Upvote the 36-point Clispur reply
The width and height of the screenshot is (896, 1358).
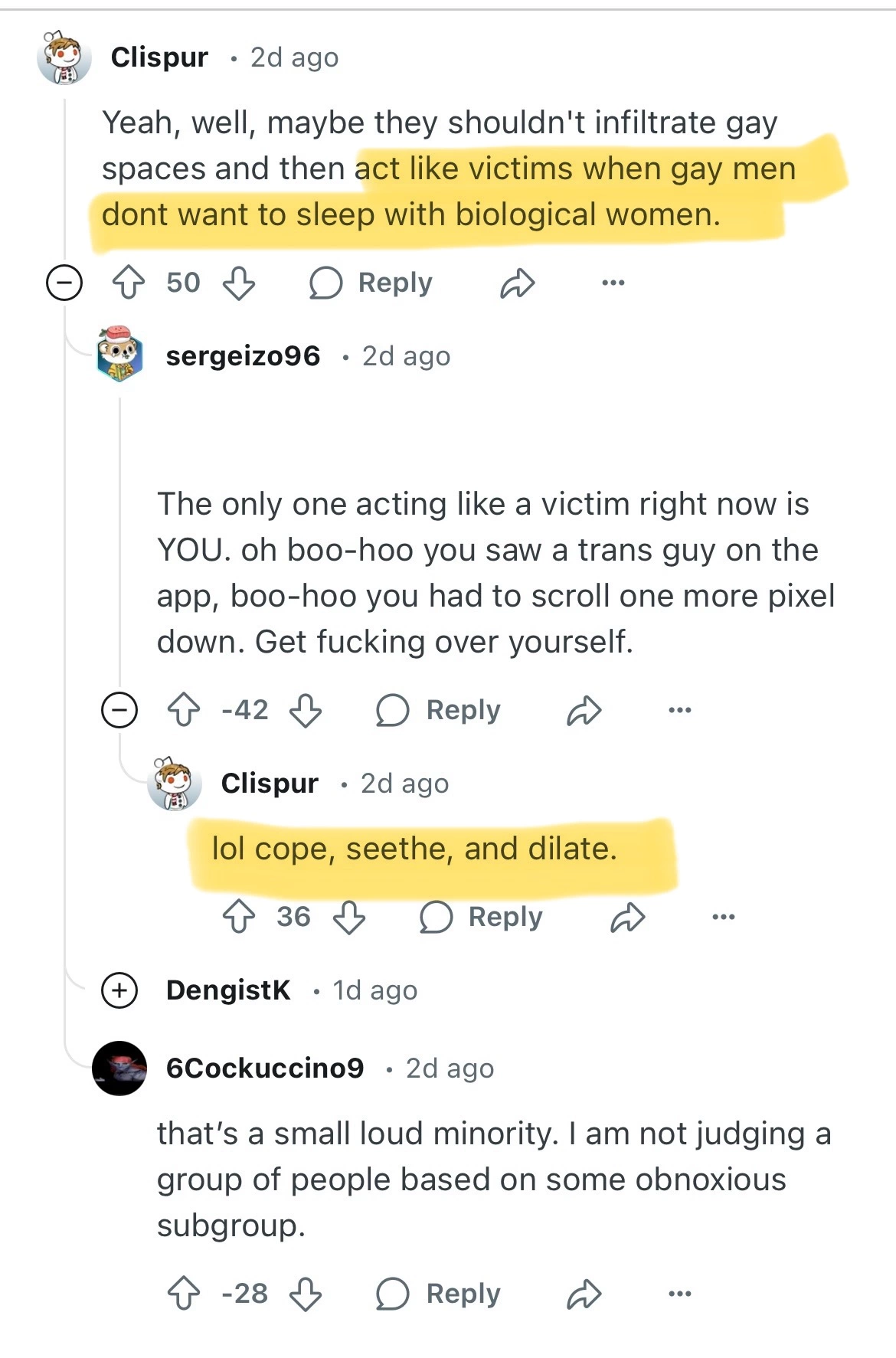pyautogui.click(x=239, y=917)
